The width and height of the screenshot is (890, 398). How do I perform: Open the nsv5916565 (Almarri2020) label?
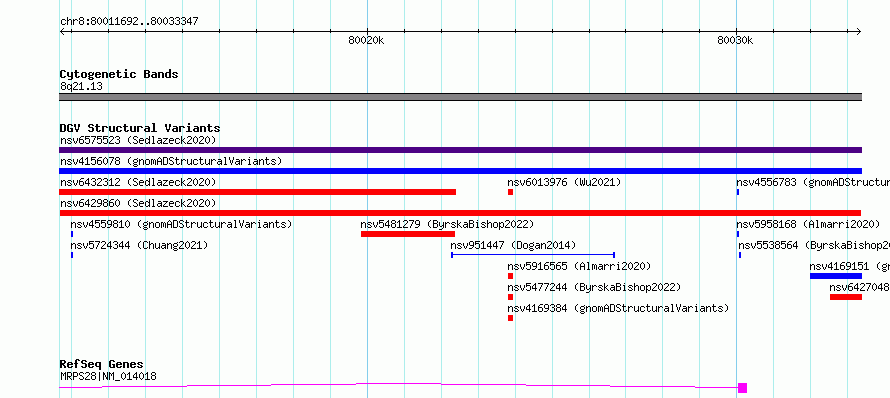point(579,266)
